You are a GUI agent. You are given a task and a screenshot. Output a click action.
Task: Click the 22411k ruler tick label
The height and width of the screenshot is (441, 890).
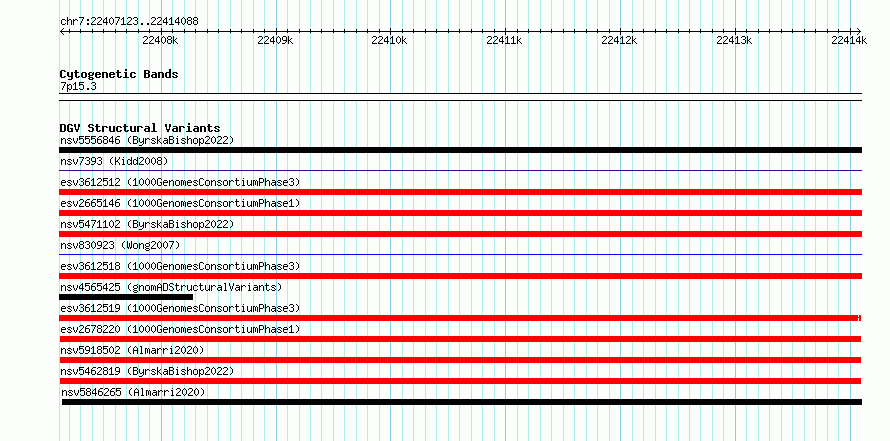point(504,40)
